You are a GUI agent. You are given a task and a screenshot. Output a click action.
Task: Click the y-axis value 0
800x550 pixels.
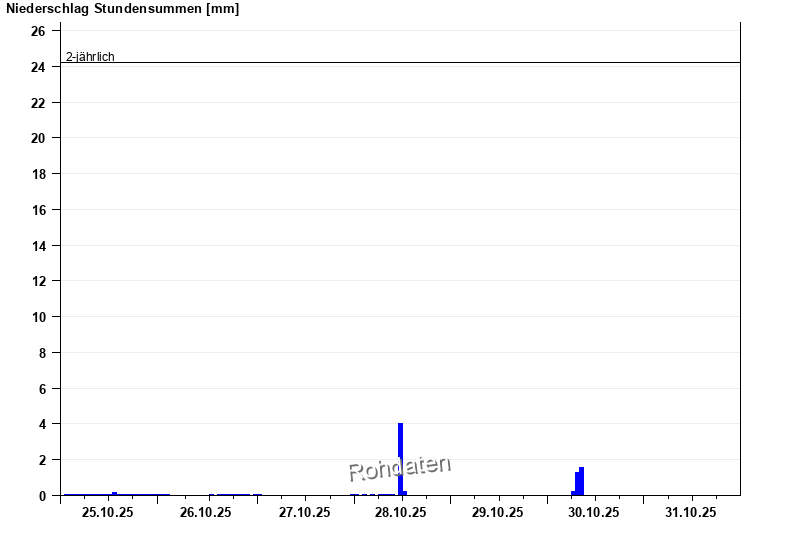pos(42,496)
